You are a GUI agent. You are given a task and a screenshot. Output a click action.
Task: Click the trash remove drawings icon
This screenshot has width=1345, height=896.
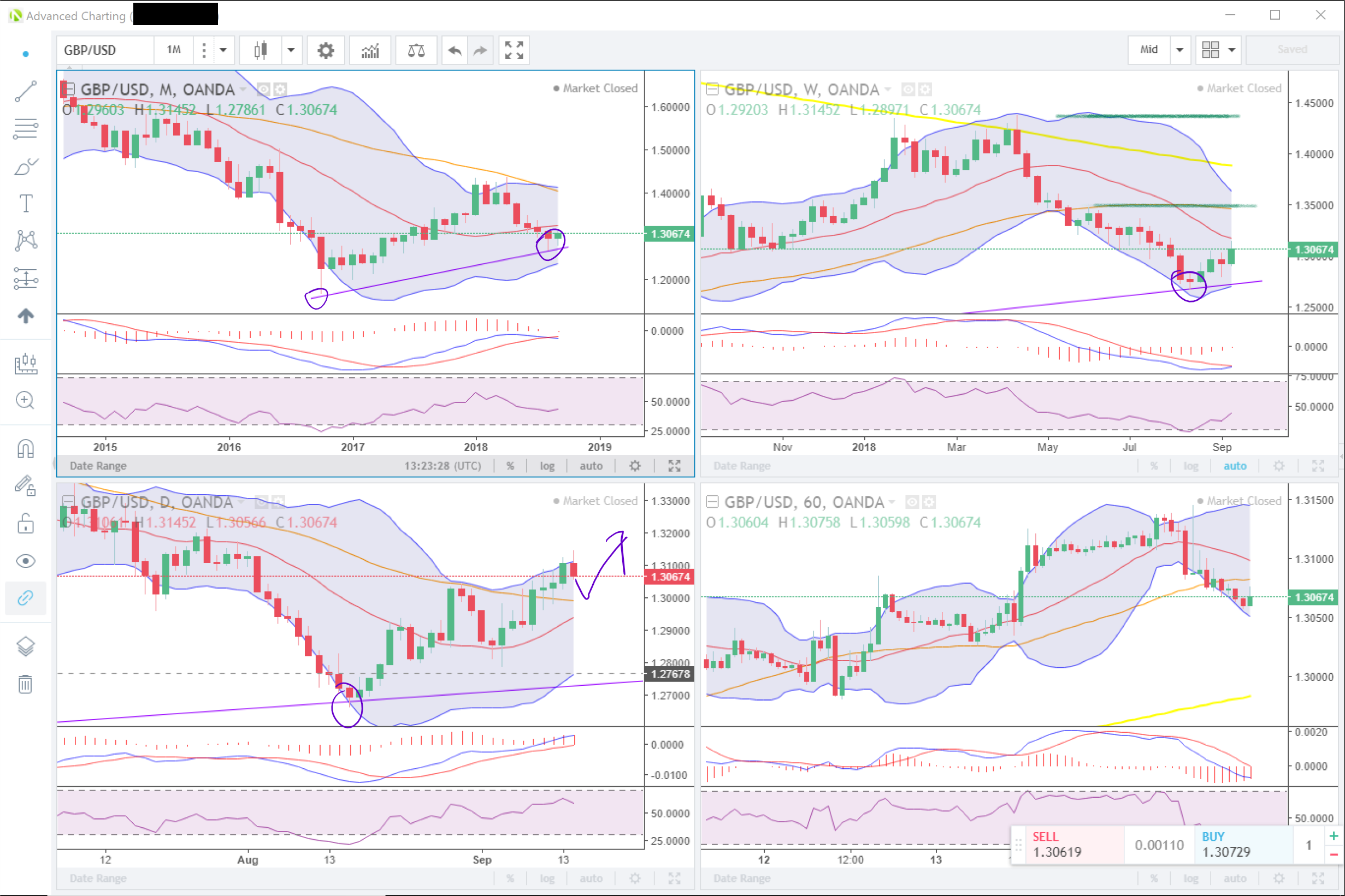coord(26,684)
